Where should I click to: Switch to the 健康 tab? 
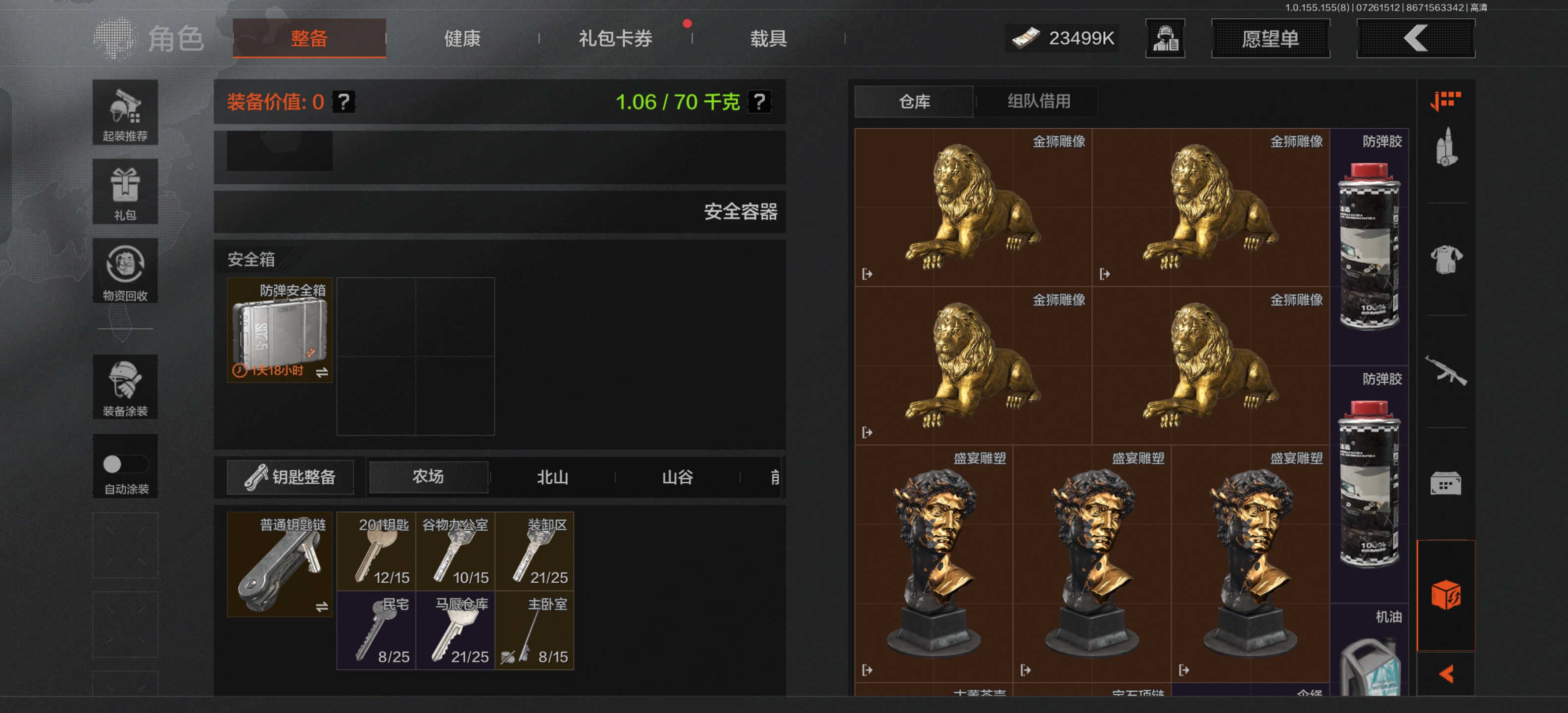[463, 38]
